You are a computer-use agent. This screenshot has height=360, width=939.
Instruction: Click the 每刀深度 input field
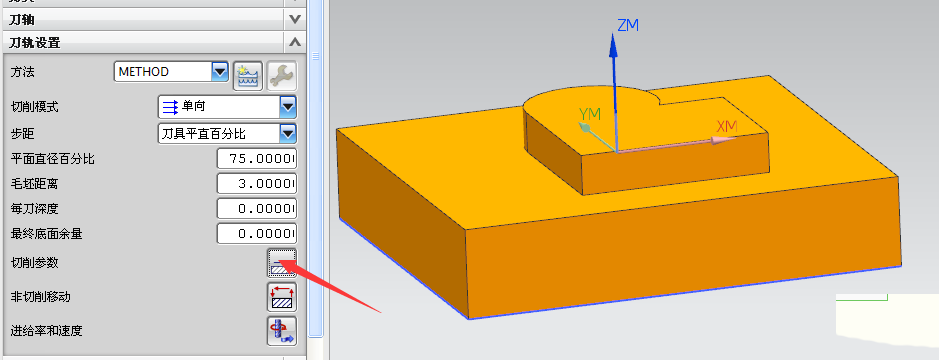pyautogui.click(x=257, y=208)
